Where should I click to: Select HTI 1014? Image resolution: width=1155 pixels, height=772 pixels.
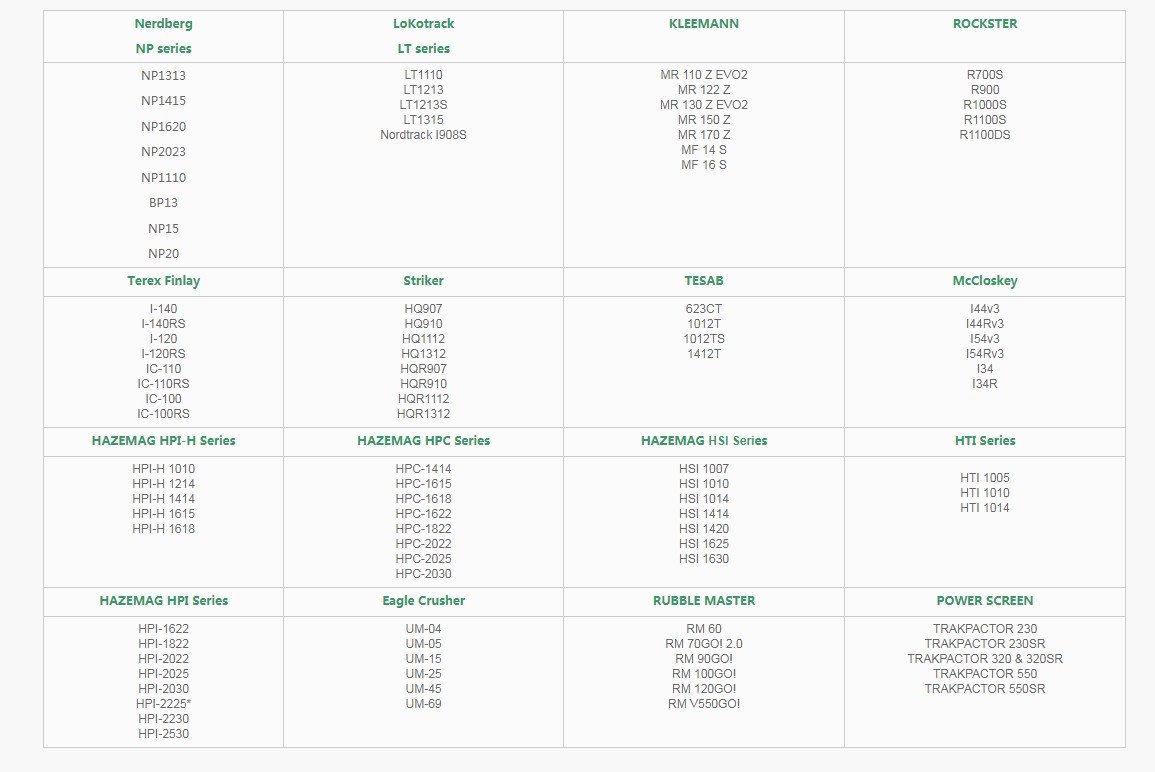coord(985,508)
